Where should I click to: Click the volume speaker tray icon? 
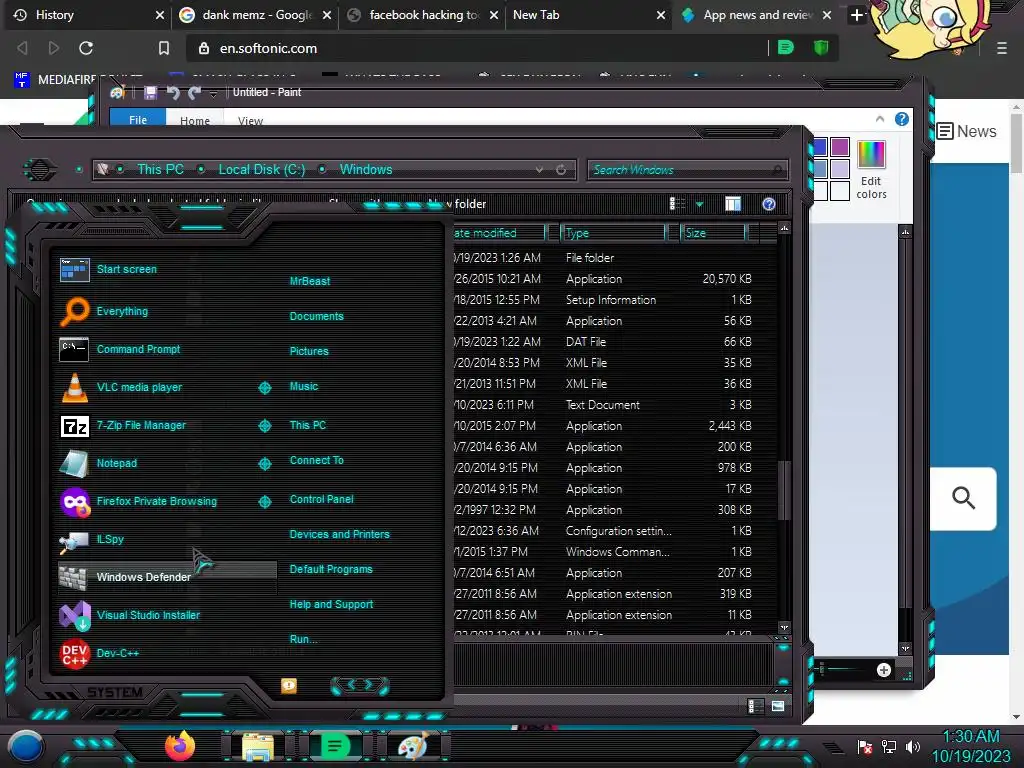pos(913,747)
